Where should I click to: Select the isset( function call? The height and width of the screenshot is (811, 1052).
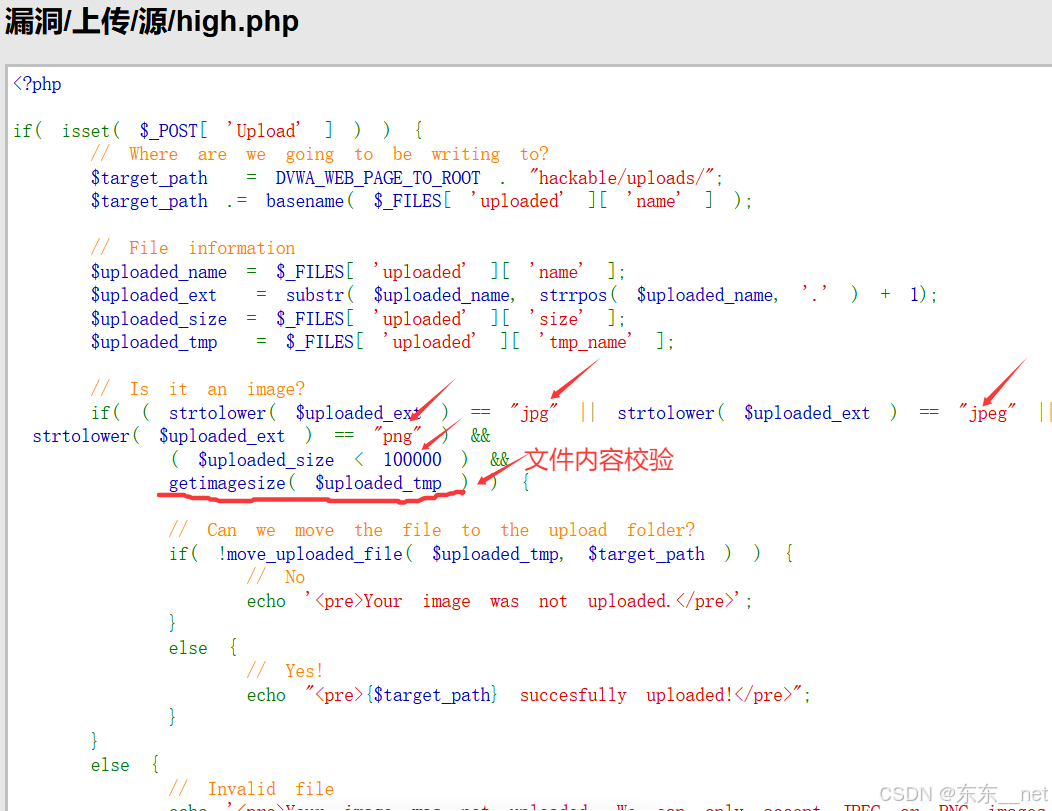coord(91,131)
